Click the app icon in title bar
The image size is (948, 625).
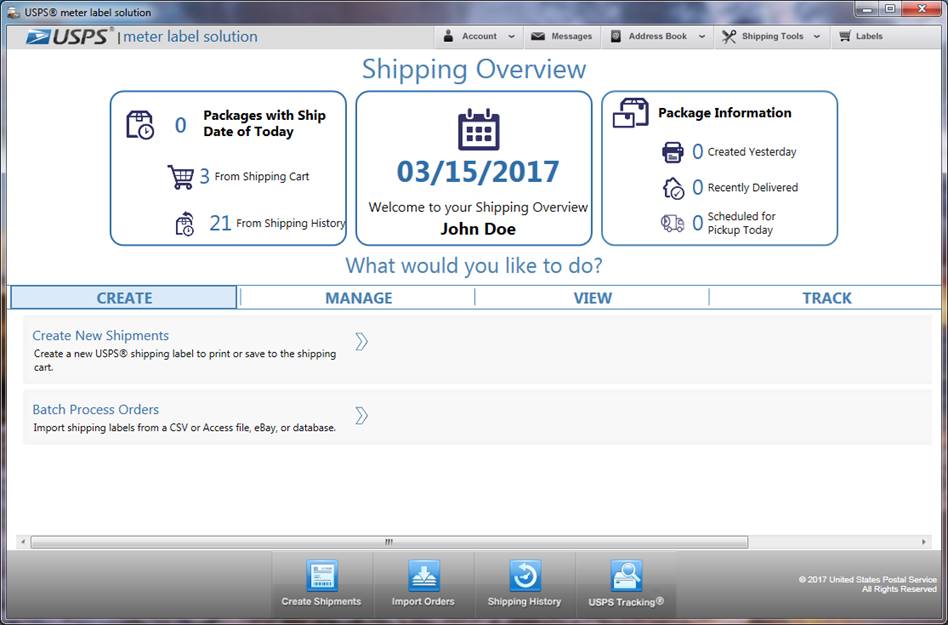coord(13,12)
